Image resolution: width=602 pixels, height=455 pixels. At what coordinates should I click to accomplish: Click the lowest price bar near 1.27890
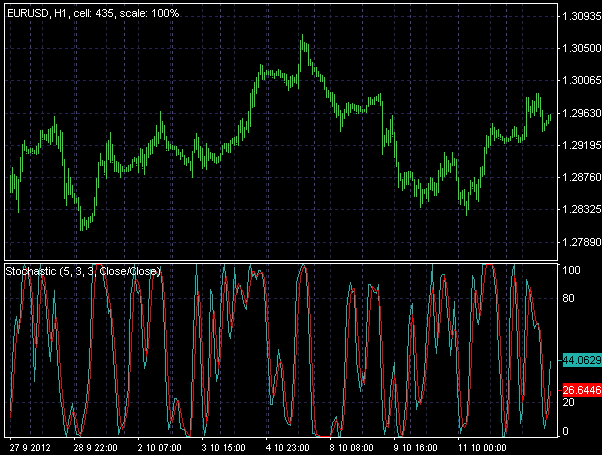[81, 218]
